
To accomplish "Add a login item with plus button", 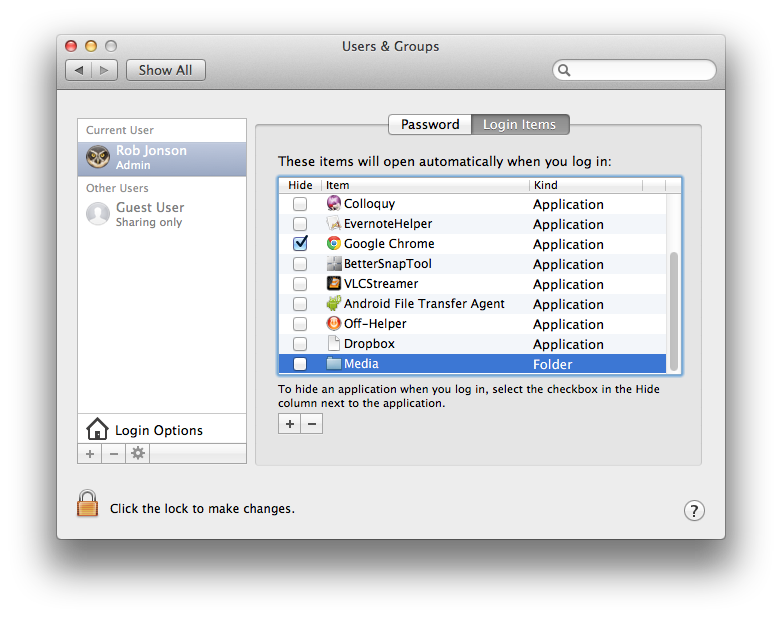I will (289, 424).
